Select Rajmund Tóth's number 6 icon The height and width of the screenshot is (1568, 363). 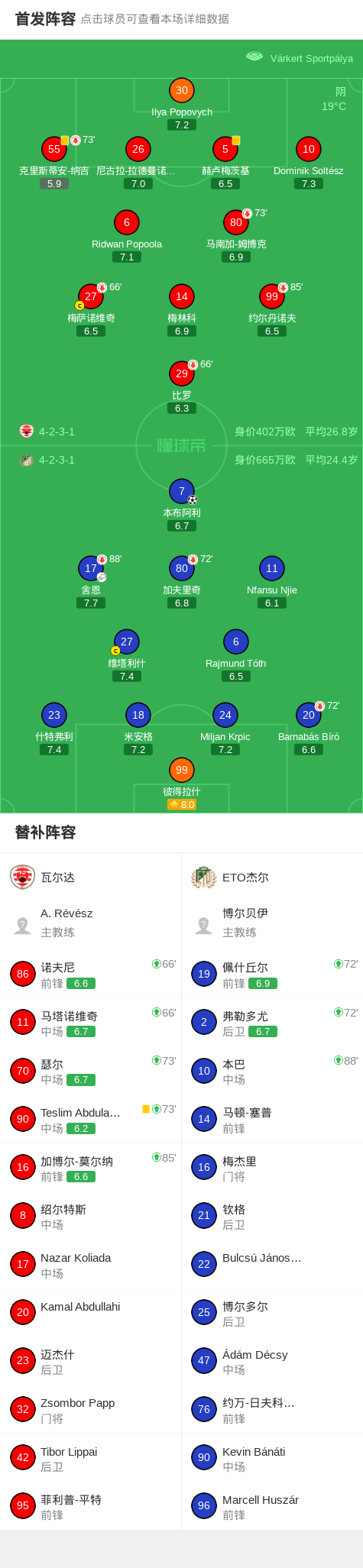(235, 642)
